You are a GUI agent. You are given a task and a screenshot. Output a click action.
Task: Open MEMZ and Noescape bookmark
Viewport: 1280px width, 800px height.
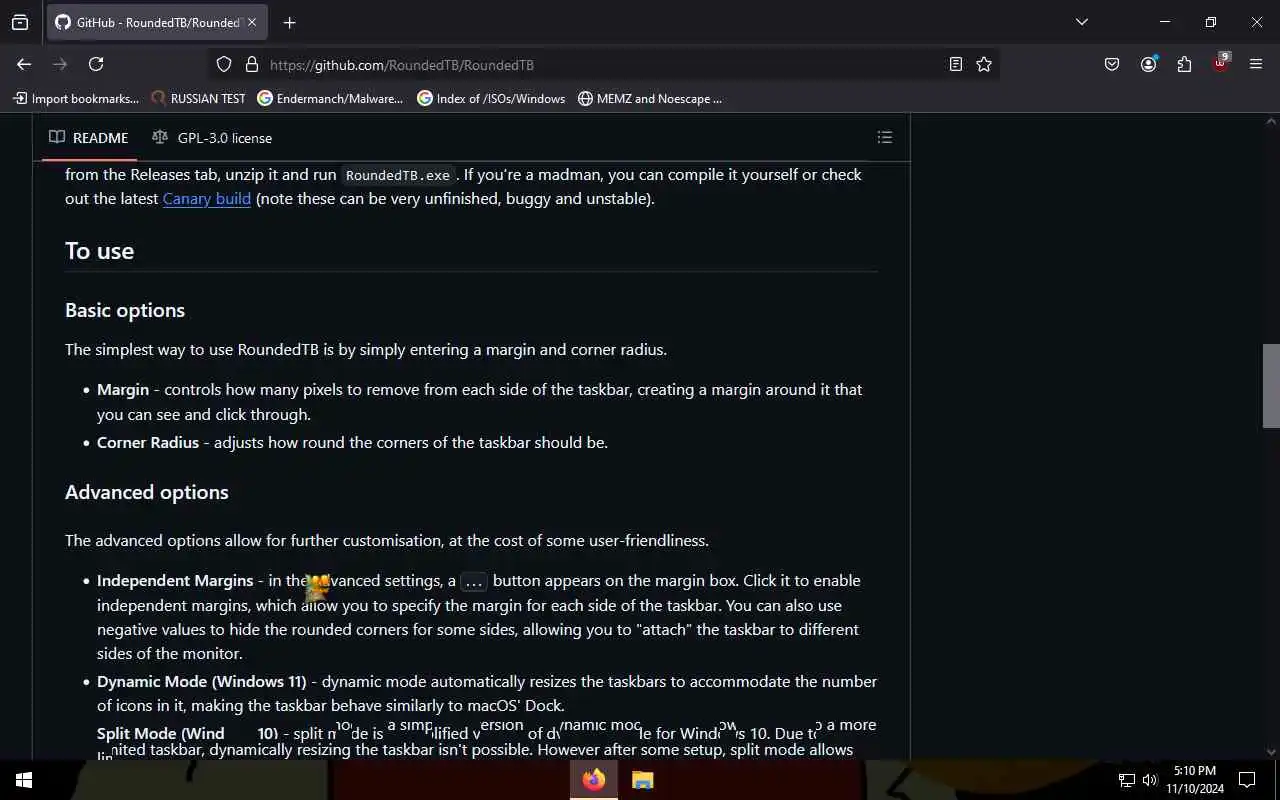click(650, 98)
